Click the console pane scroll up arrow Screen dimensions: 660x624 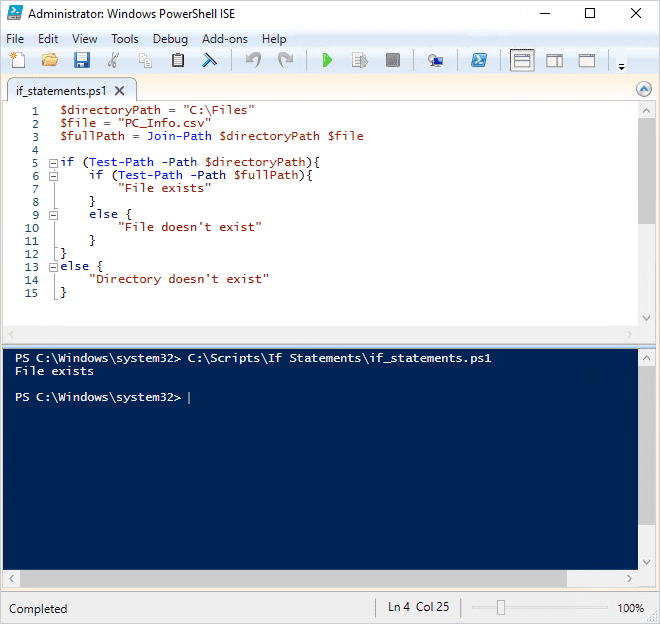(646, 358)
